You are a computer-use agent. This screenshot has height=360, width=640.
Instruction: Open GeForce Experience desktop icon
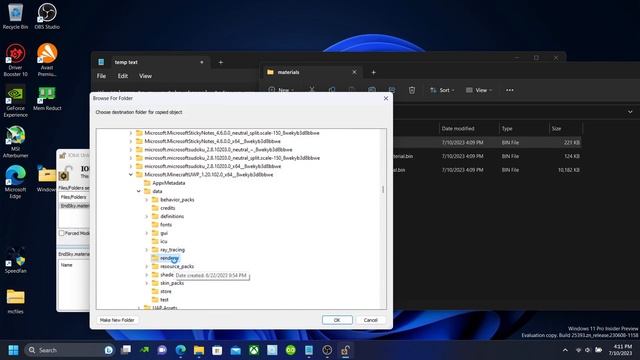16,101
